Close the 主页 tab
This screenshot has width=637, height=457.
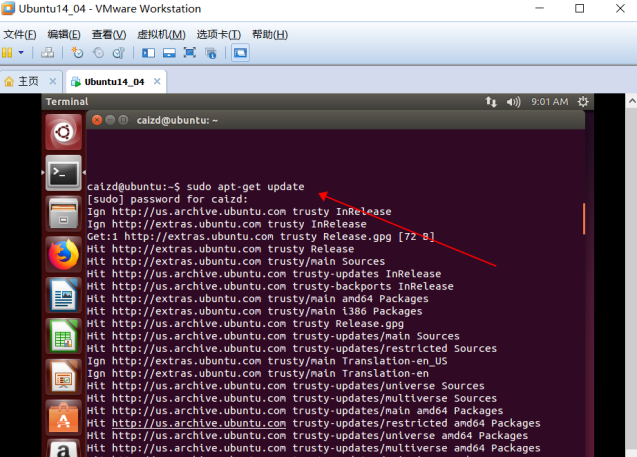pyautogui.click(x=53, y=81)
